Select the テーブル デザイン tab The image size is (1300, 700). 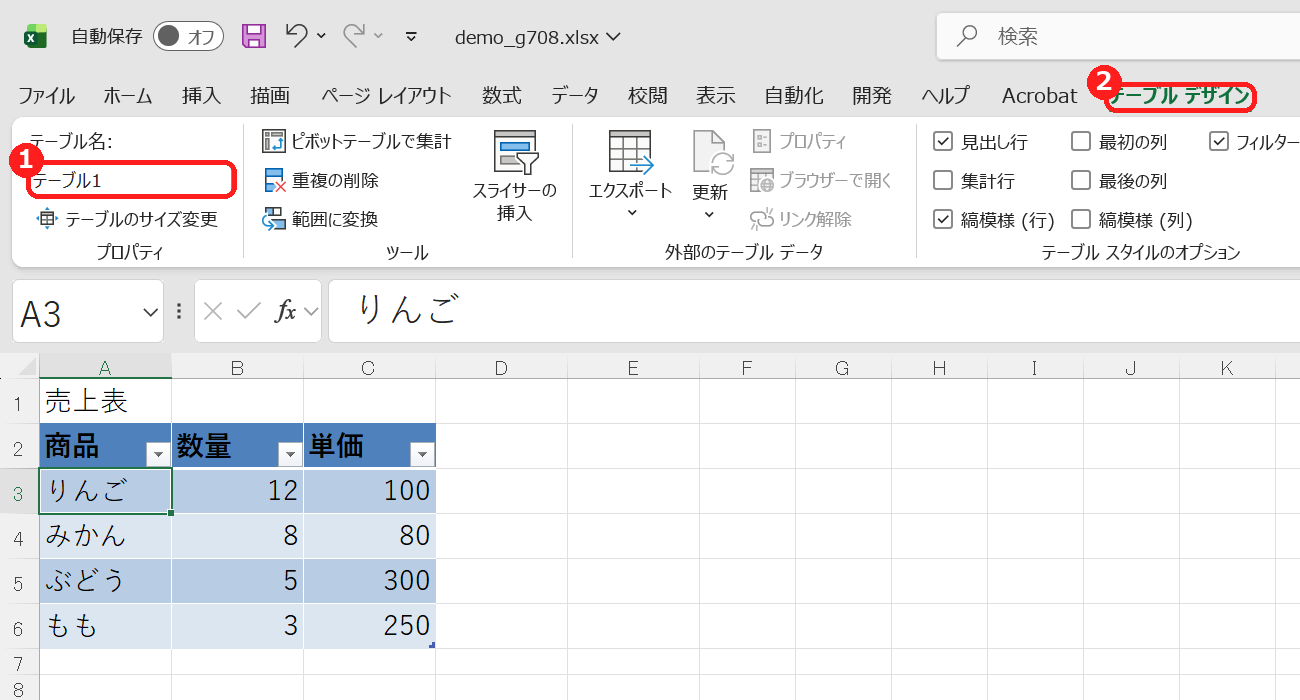click(1181, 96)
